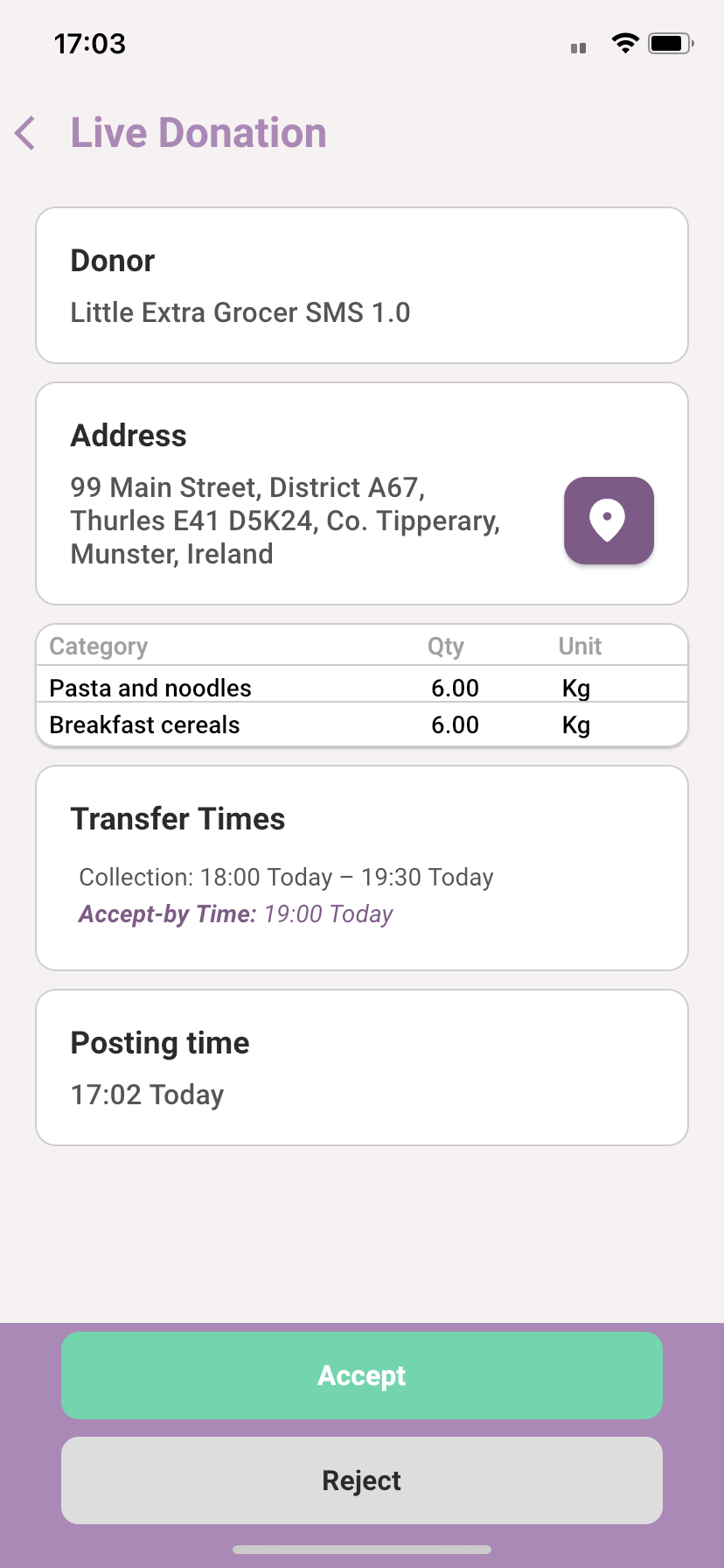The width and height of the screenshot is (724, 1568).
Task: Tap the Category column header
Action: point(99,646)
